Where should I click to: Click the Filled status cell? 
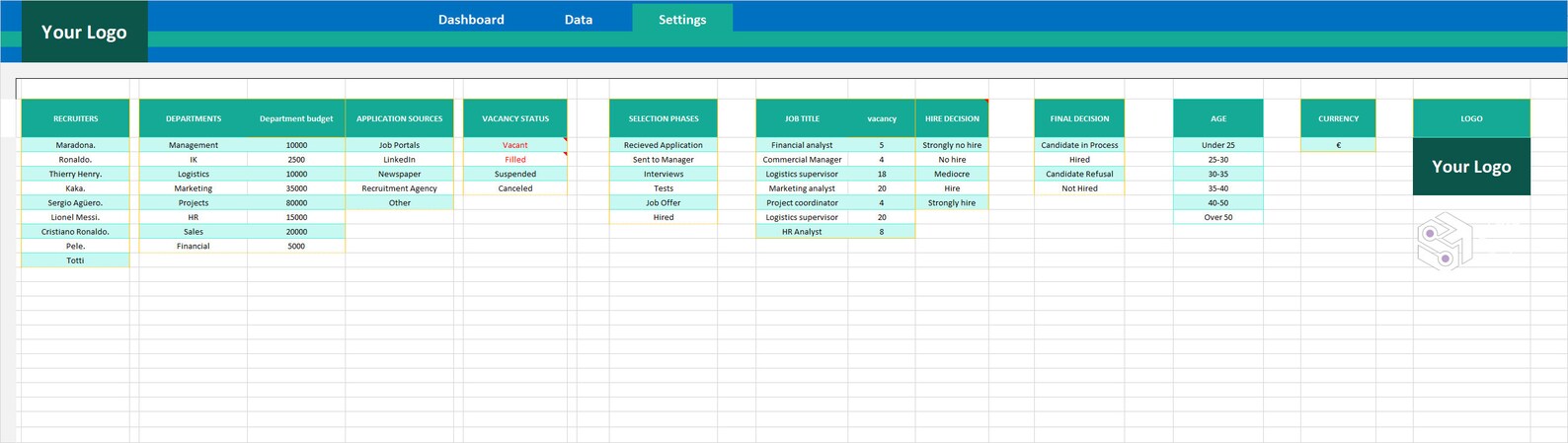(515, 160)
